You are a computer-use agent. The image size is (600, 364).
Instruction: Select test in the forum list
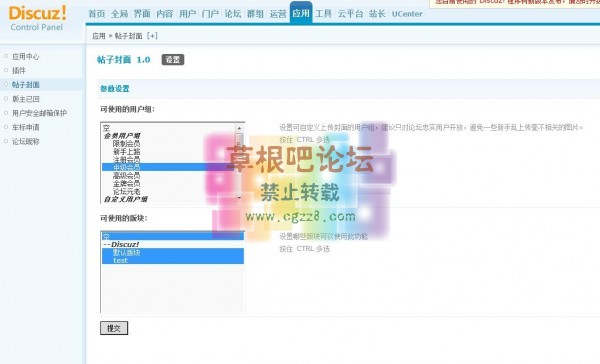pyautogui.click(x=173, y=260)
